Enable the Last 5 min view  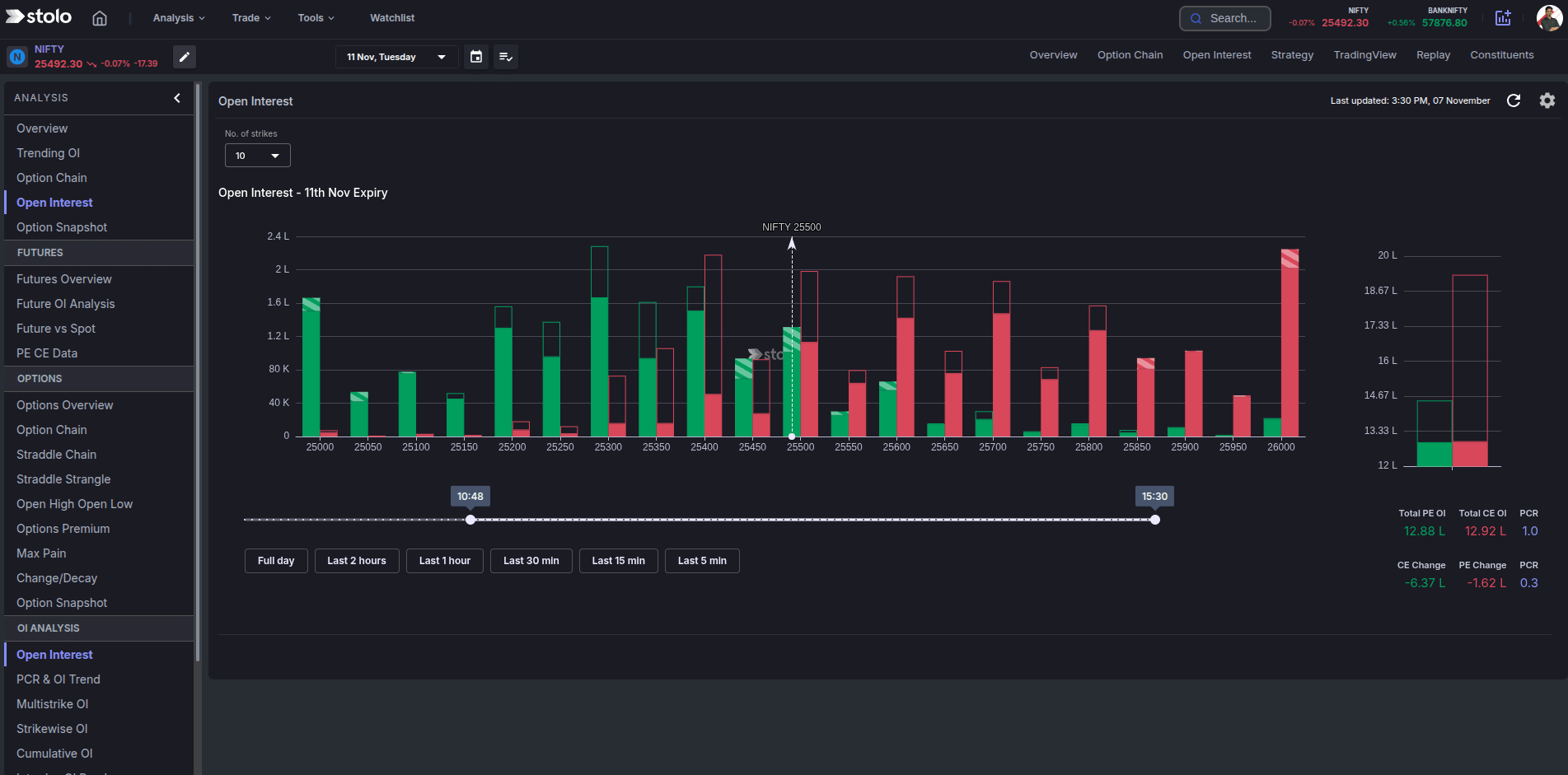tap(702, 561)
